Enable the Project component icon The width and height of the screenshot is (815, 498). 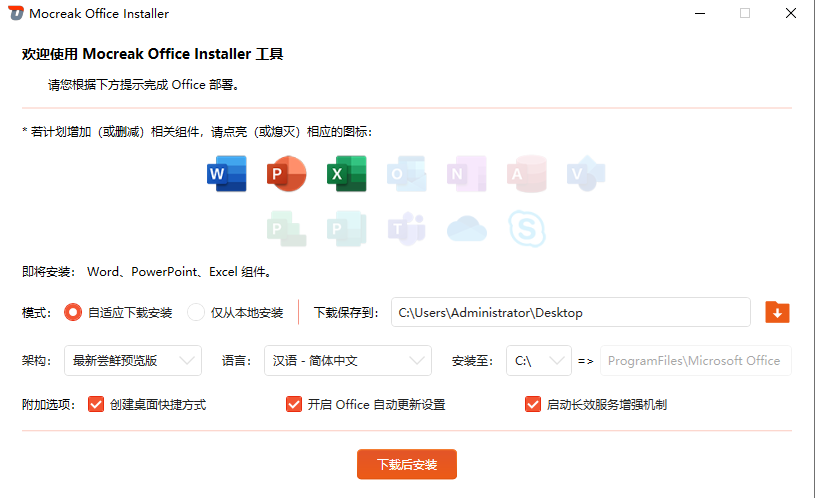click(286, 229)
